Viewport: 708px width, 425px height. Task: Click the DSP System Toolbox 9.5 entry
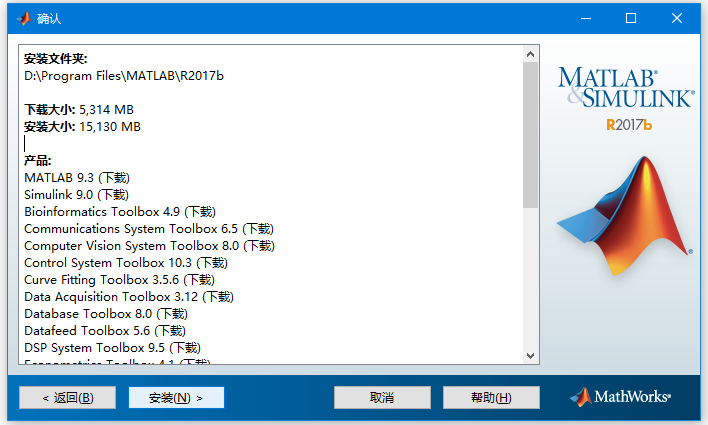pos(119,348)
